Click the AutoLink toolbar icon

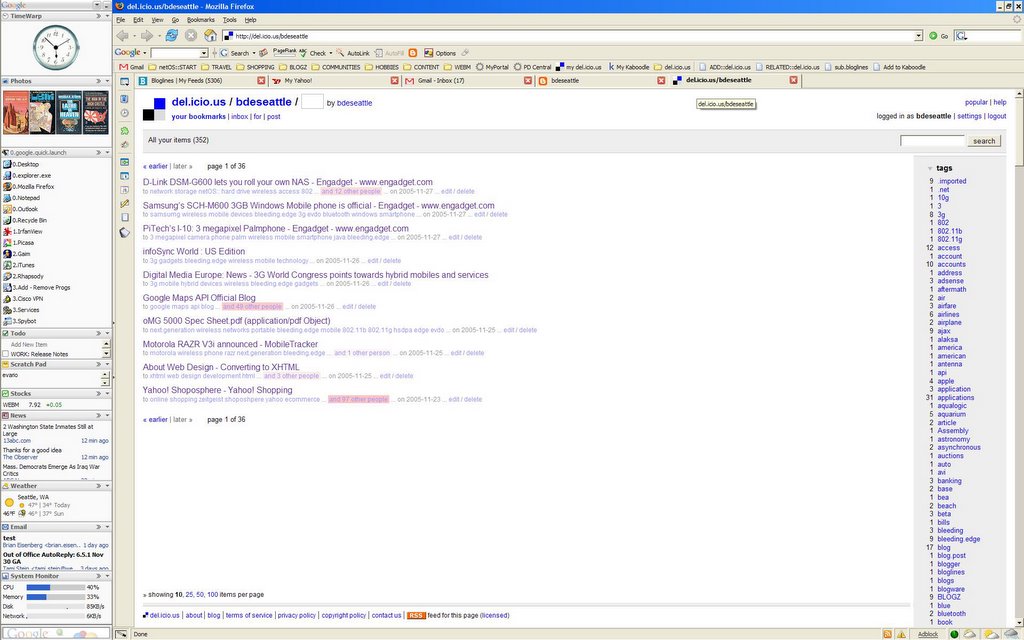click(353, 53)
